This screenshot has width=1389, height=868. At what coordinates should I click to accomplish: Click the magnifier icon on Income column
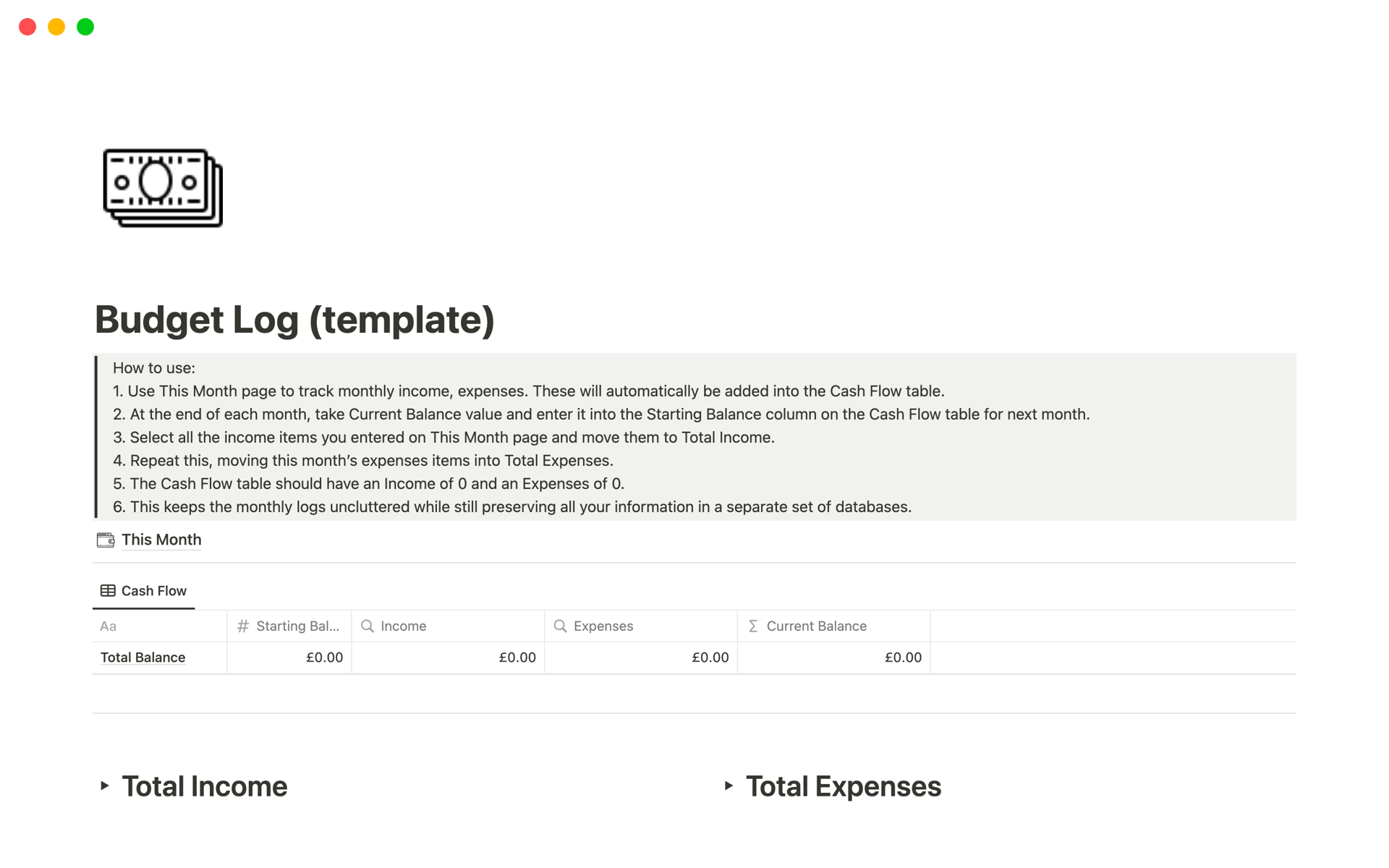(x=368, y=626)
